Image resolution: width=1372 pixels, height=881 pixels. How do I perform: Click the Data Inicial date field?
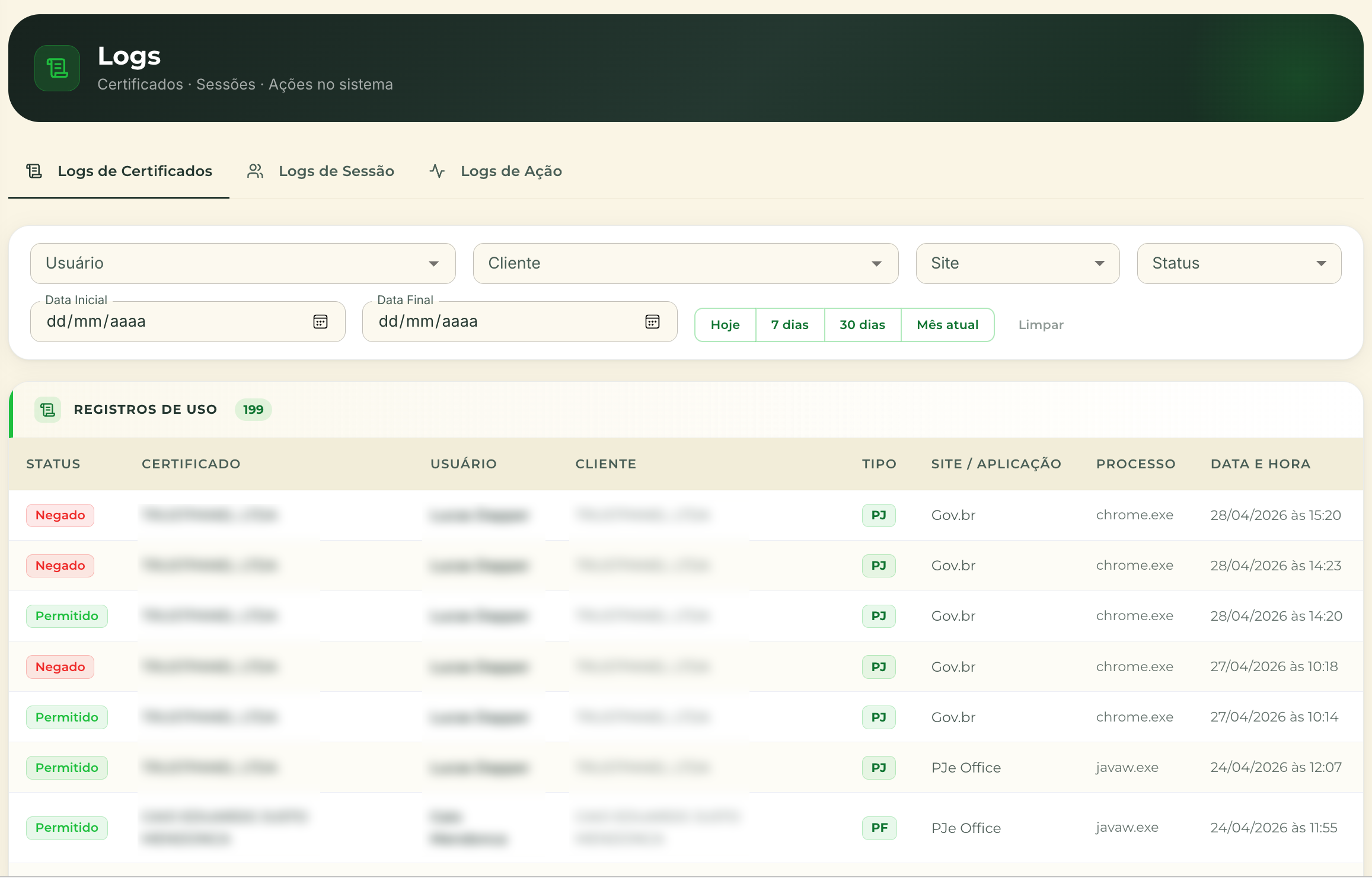tap(187, 321)
